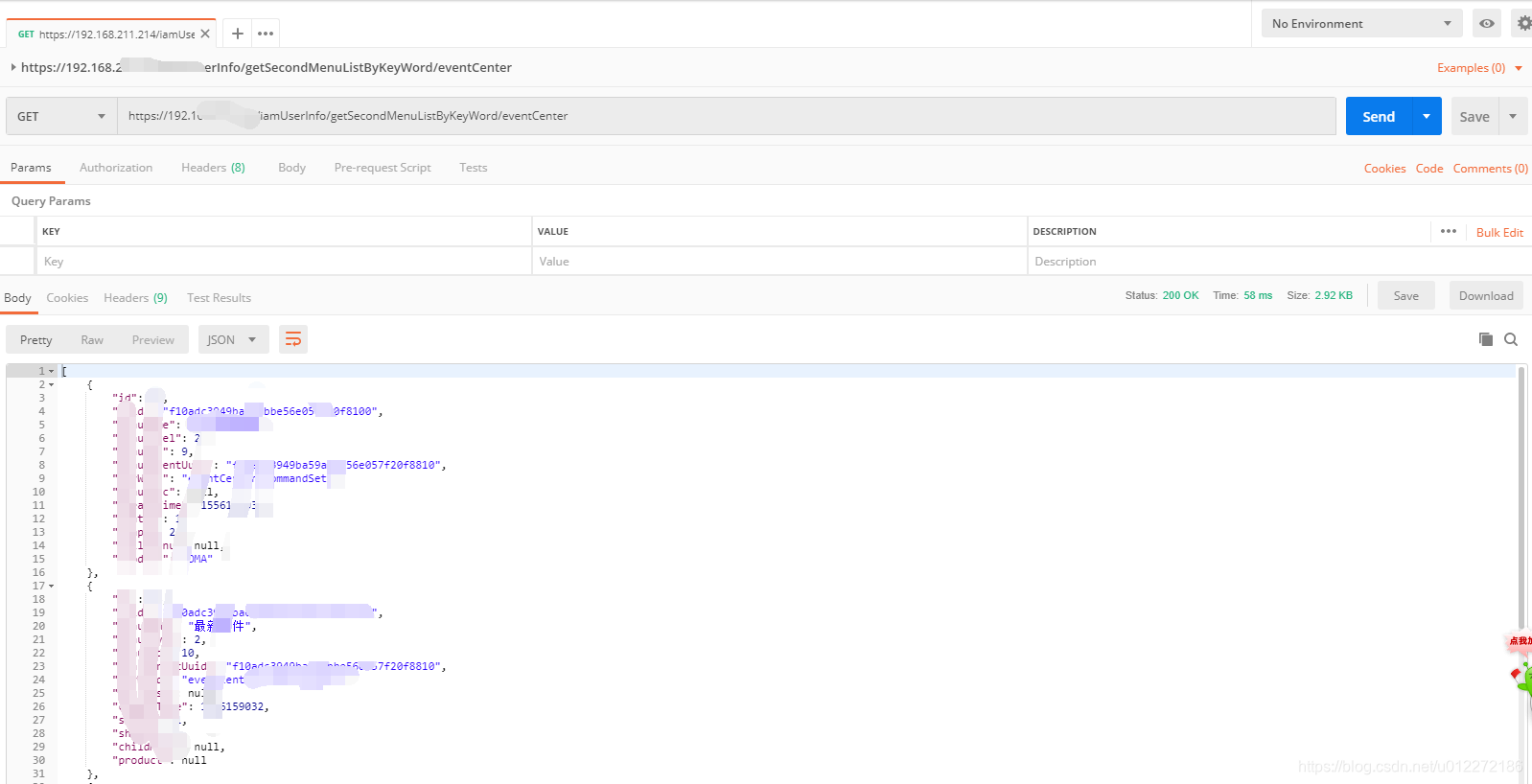
Task: Open the response search magnifier icon
Action: tap(1511, 339)
